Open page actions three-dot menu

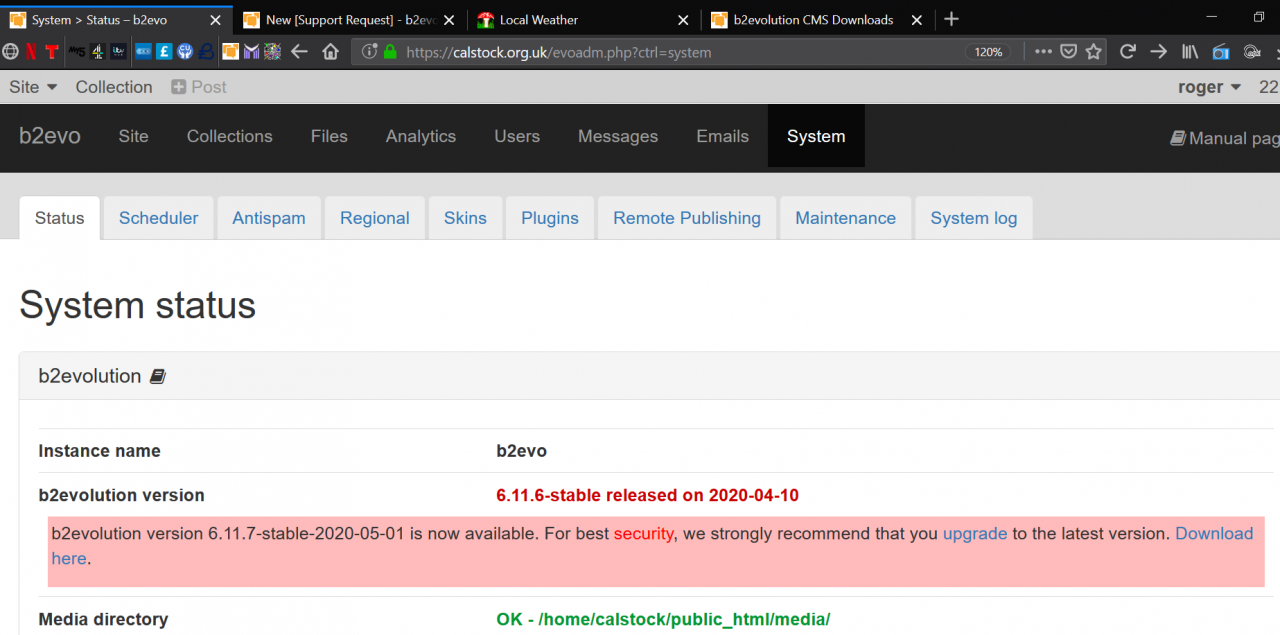(x=1043, y=52)
